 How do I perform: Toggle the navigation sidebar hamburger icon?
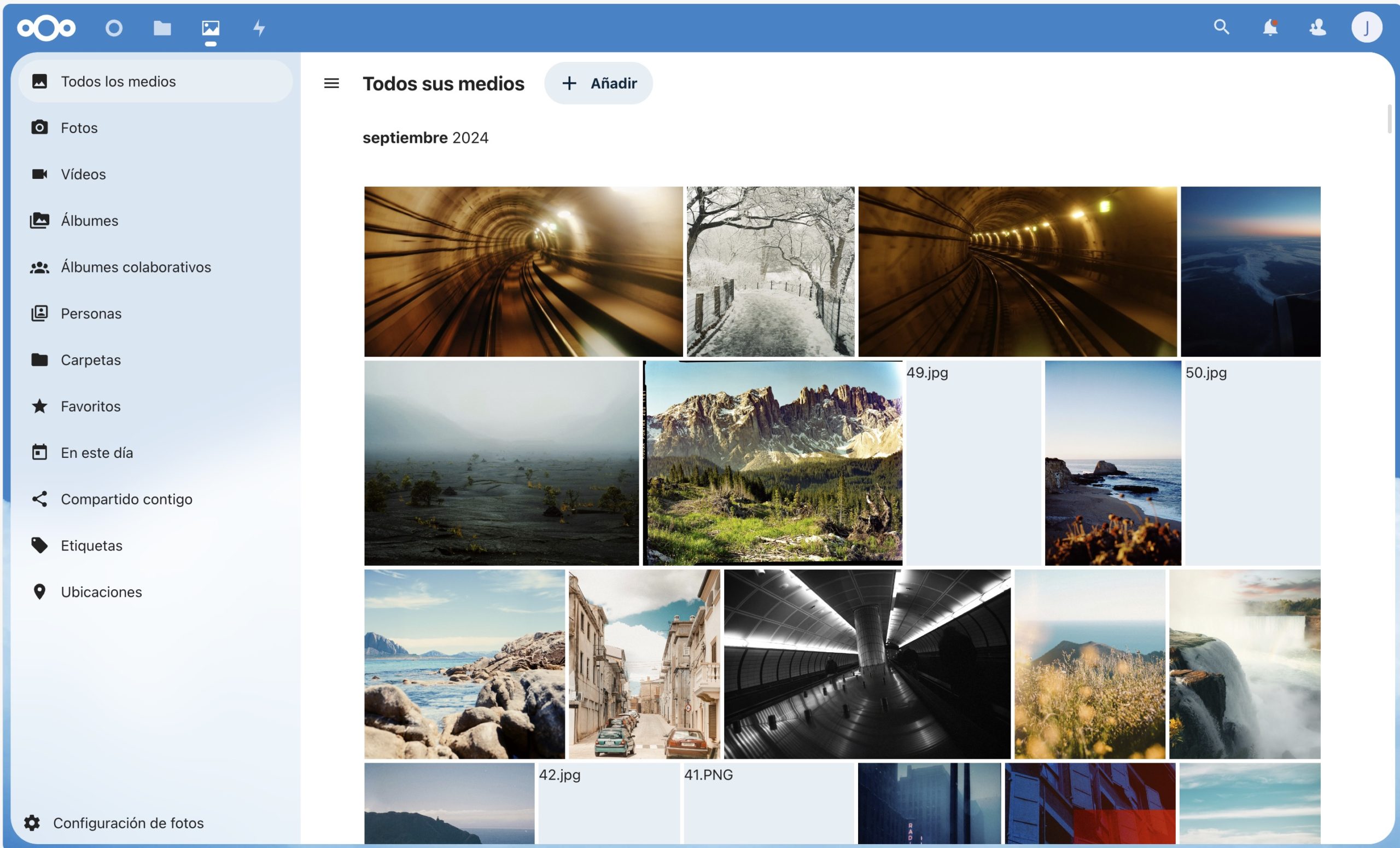pyautogui.click(x=331, y=84)
